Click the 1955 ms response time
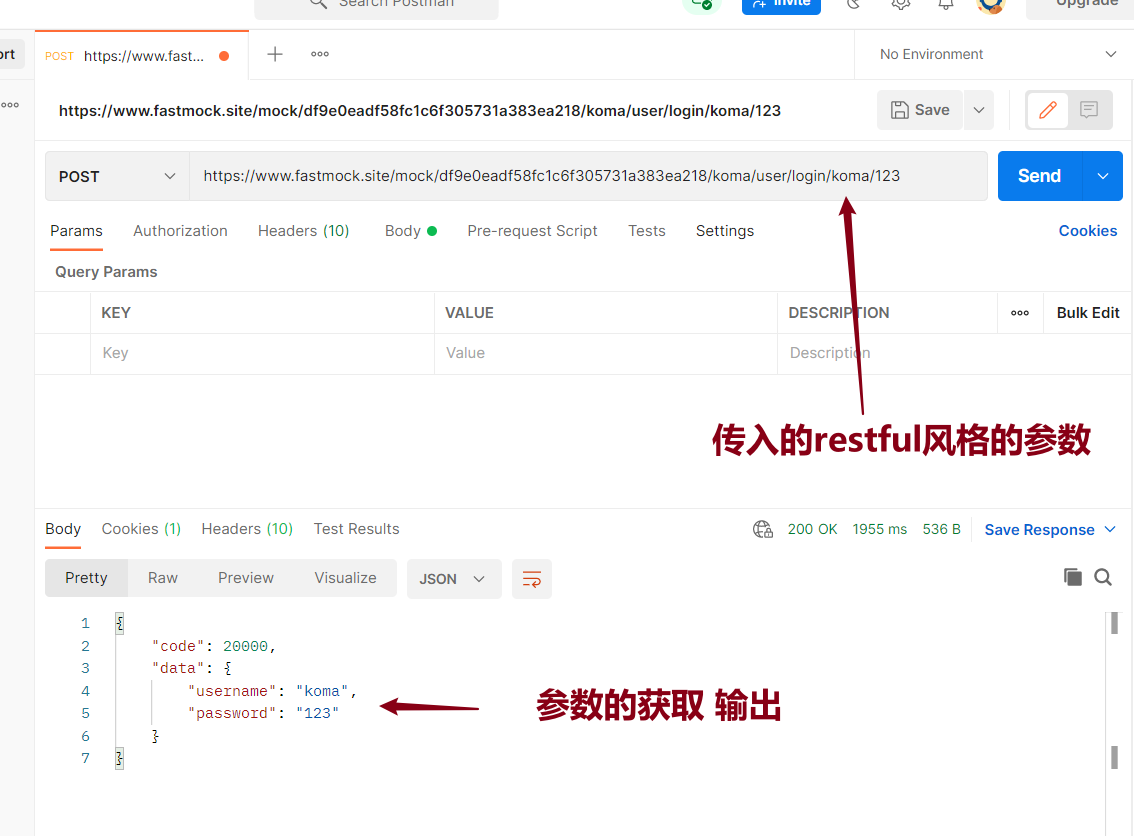1134x836 pixels. click(879, 529)
